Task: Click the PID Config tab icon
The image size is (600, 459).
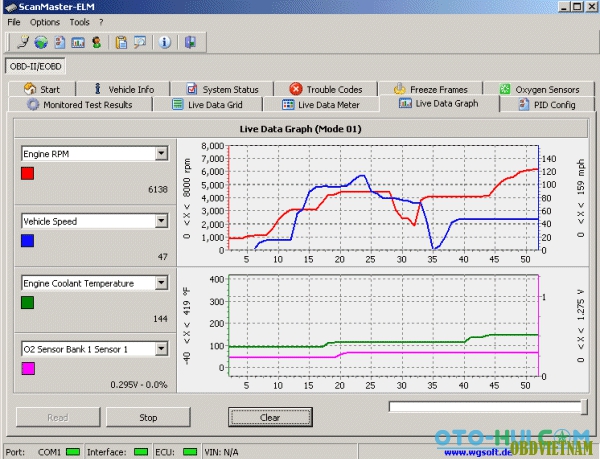Action: pos(523,104)
